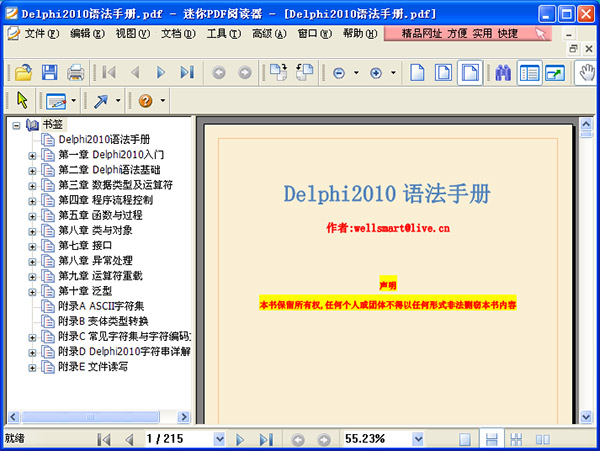Click the bookmark panel horizontal scrollbar thumb
This screenshot has height=451, width=600.
click(x=90, y=417)
